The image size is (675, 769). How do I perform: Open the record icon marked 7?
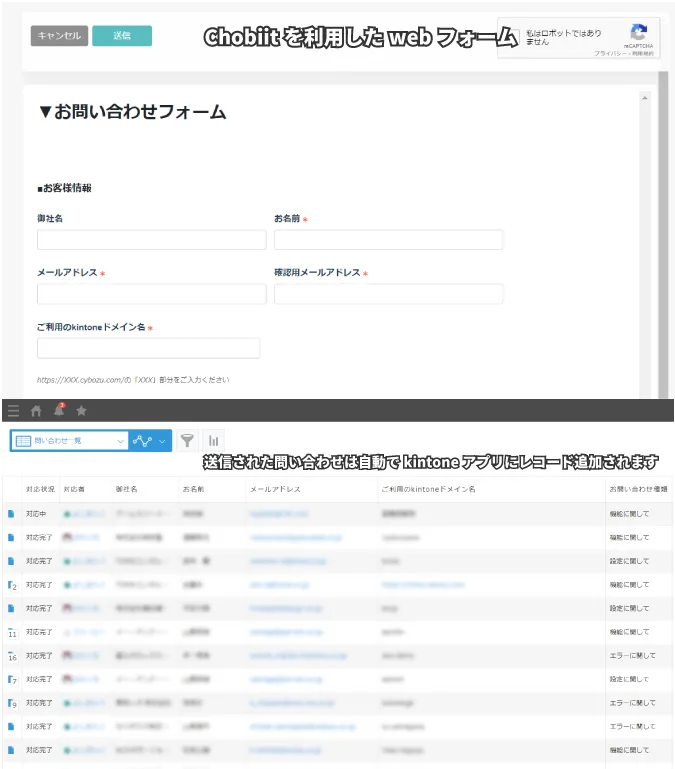pos(12,680)
